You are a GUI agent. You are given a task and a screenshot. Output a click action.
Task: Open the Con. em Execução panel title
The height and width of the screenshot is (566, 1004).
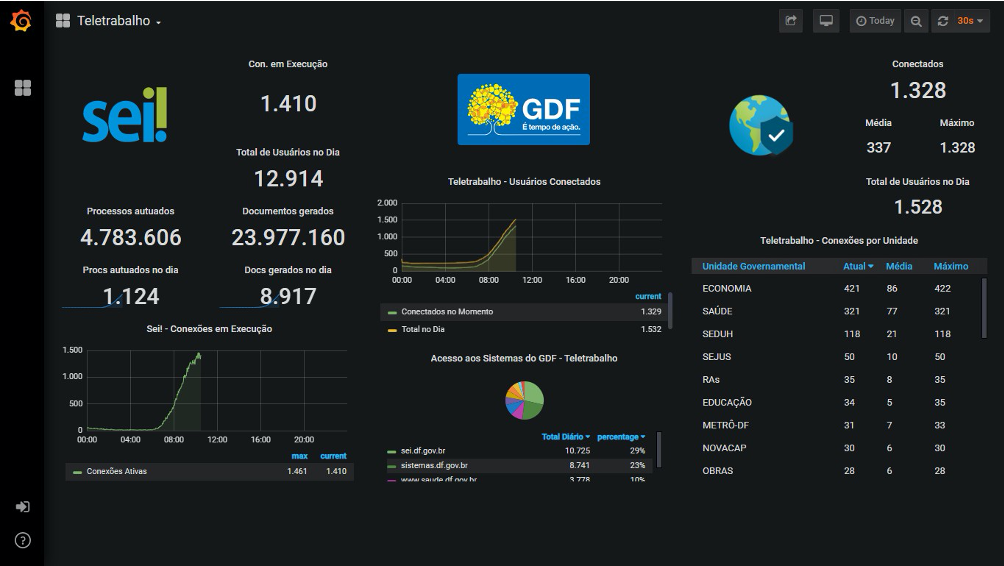[x=288, y=64]
